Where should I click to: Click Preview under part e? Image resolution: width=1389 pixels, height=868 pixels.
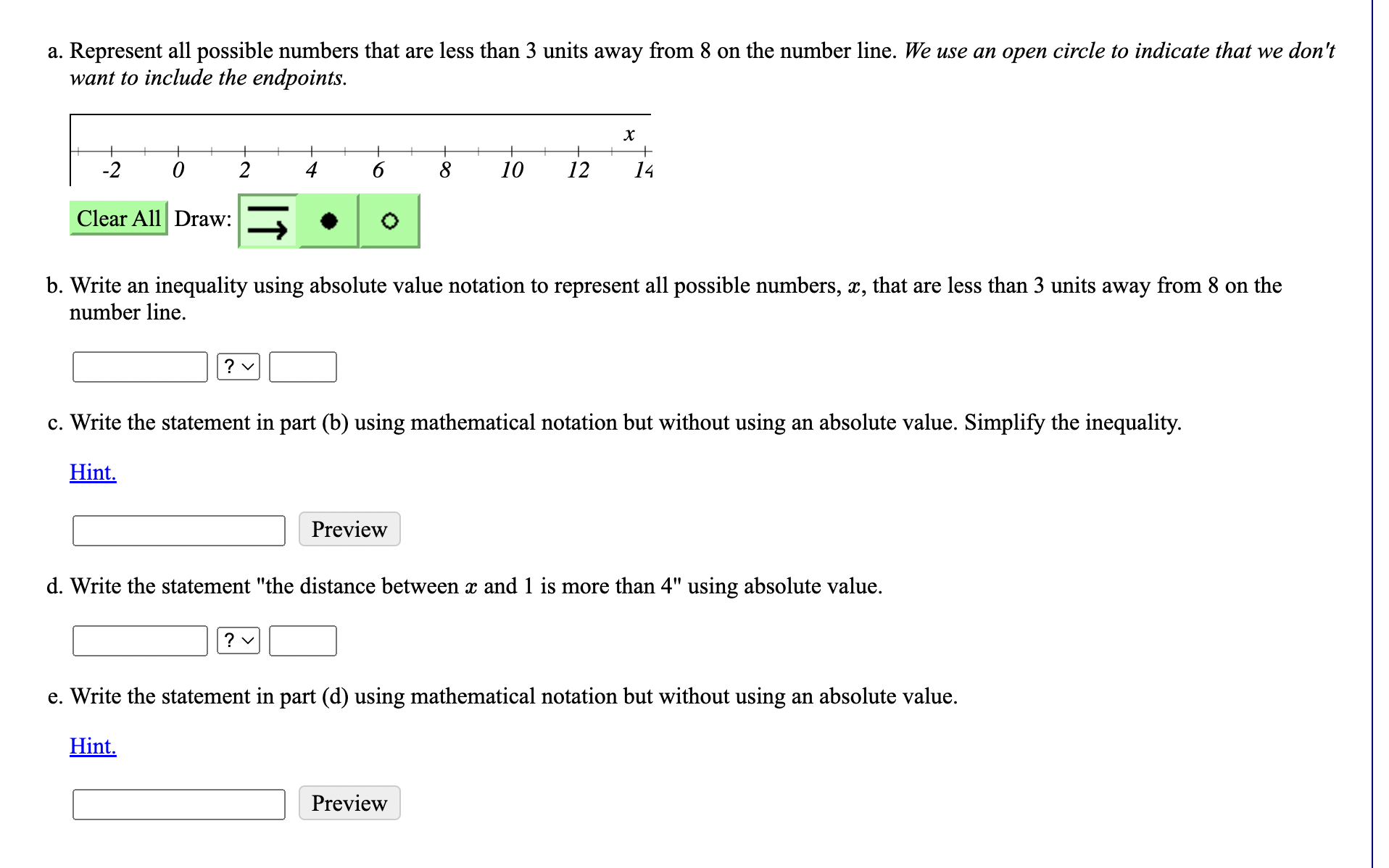pyautogui.click(x=349, y=803)
